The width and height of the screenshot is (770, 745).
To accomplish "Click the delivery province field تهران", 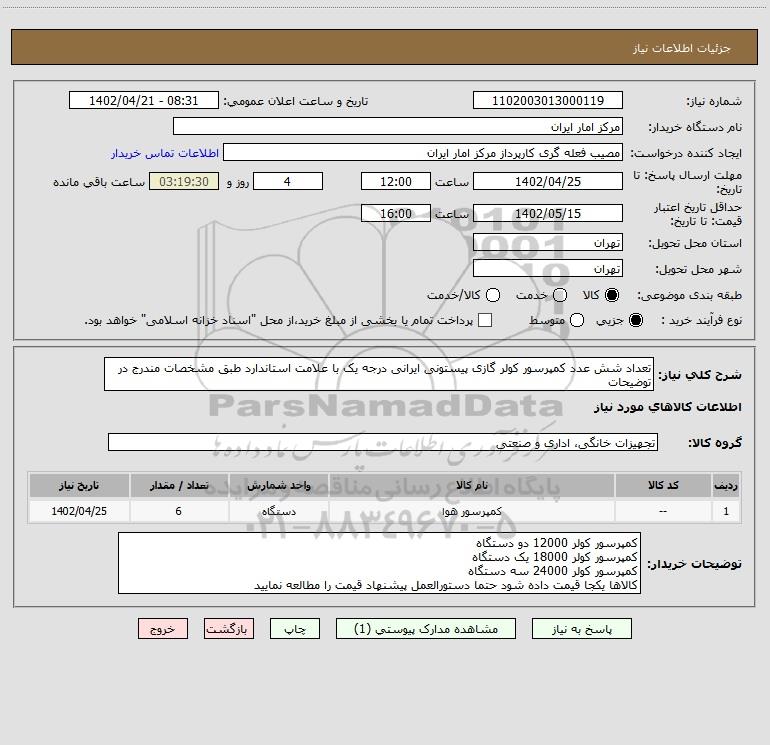I will [548, 242].
